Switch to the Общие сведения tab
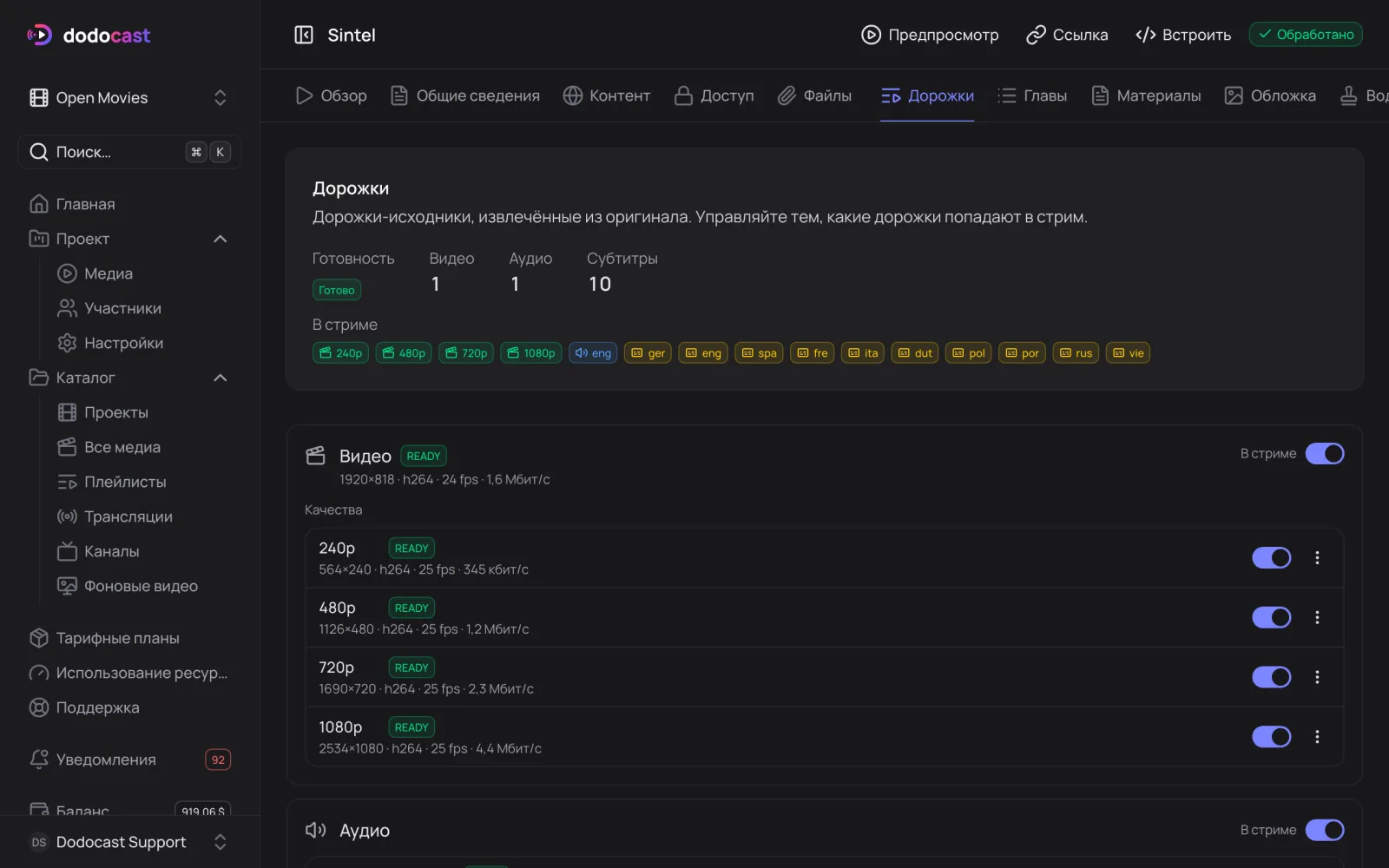This screenshot has height=868, width=1389. click(x=464, y=95)
